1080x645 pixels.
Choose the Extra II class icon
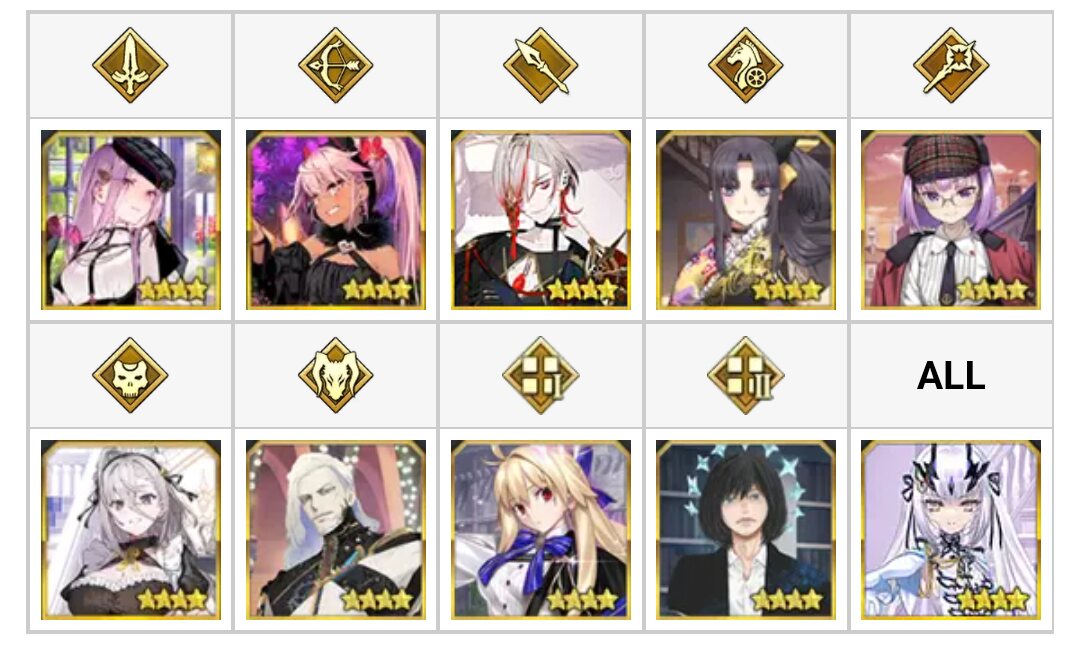pyautogui.click(x=745, y=375)
